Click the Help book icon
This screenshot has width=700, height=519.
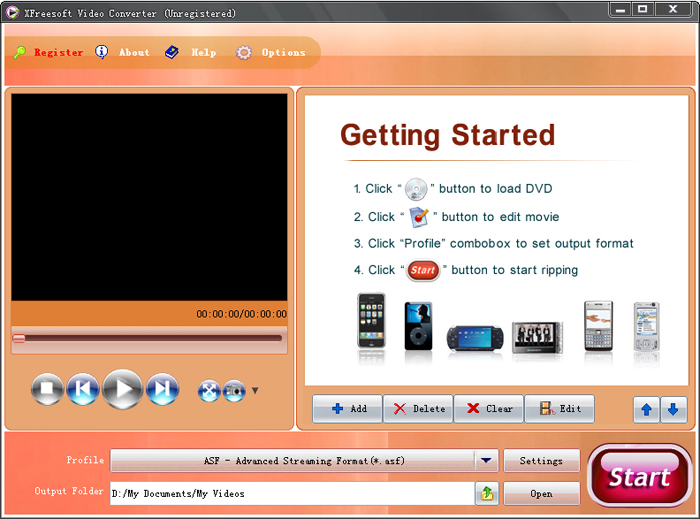[172, 52]
